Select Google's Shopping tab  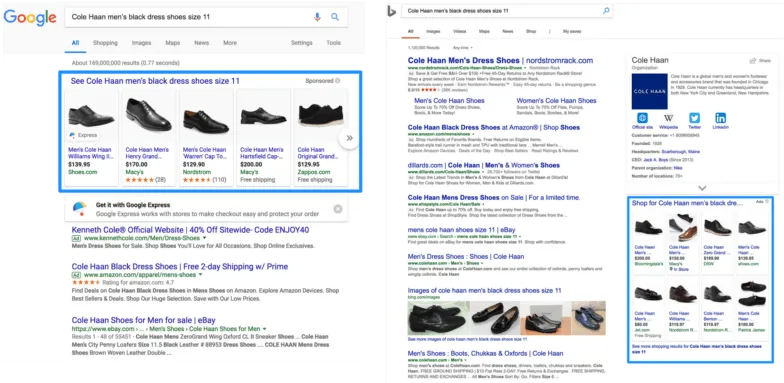pyautogui.click(x=105, y=43)
